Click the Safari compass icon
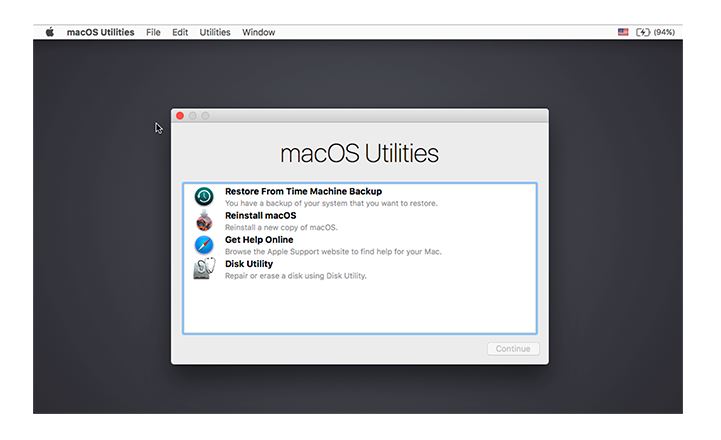 click(x=204, y=245)
